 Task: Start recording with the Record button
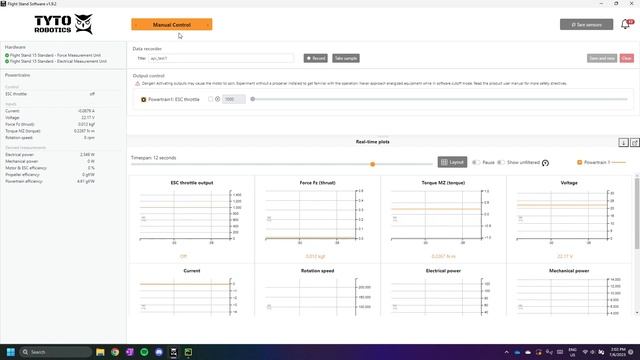point(316,58)
